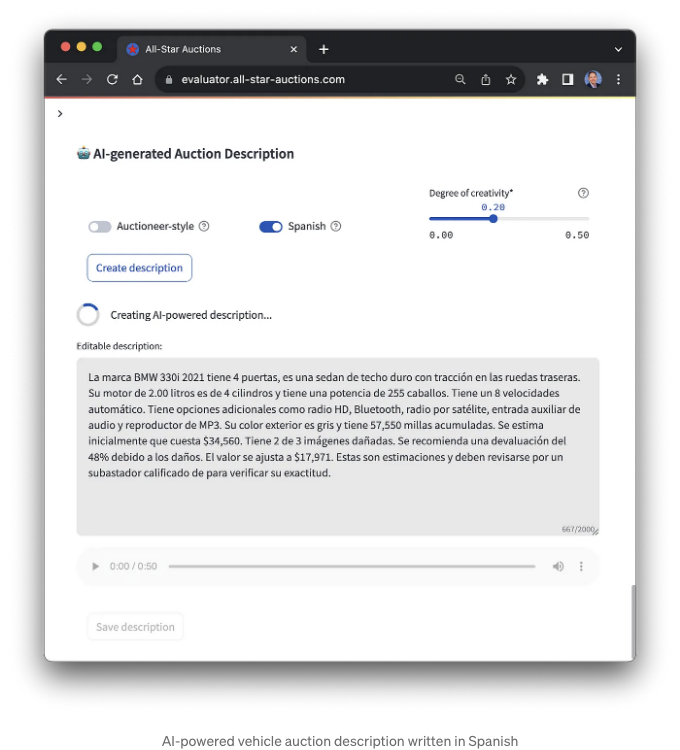Show help for the Spanish option
Viewport: 680px width, 750px height.
(x=336, y=226)
